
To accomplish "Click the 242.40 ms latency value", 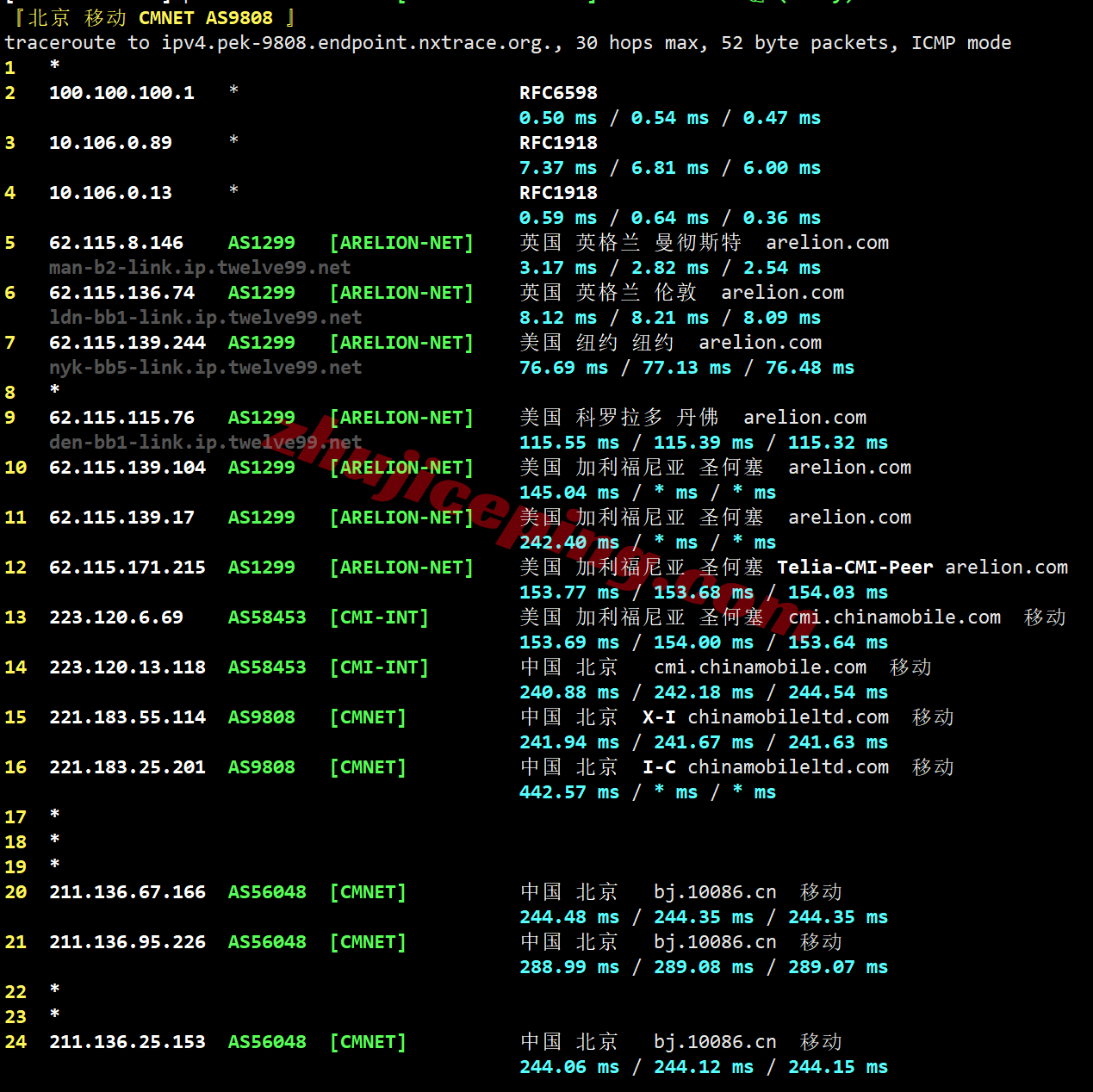I will (569, 543).
